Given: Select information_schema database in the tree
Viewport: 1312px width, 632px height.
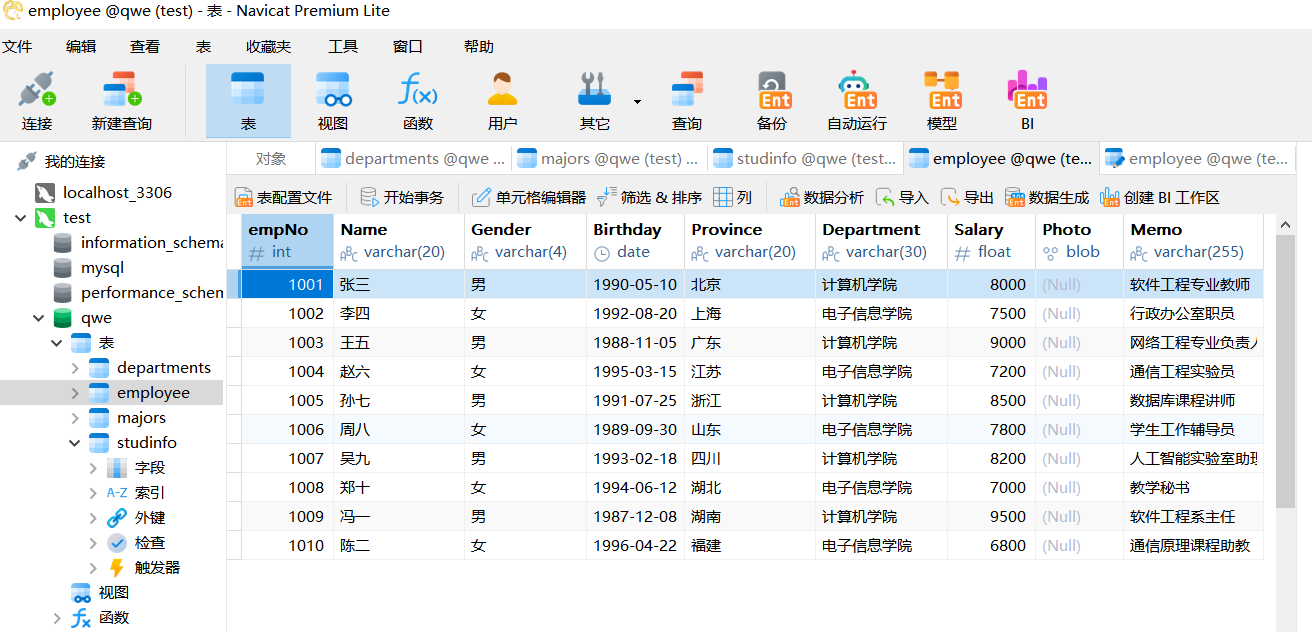Looking at the screenshot, I should point(151,242).
